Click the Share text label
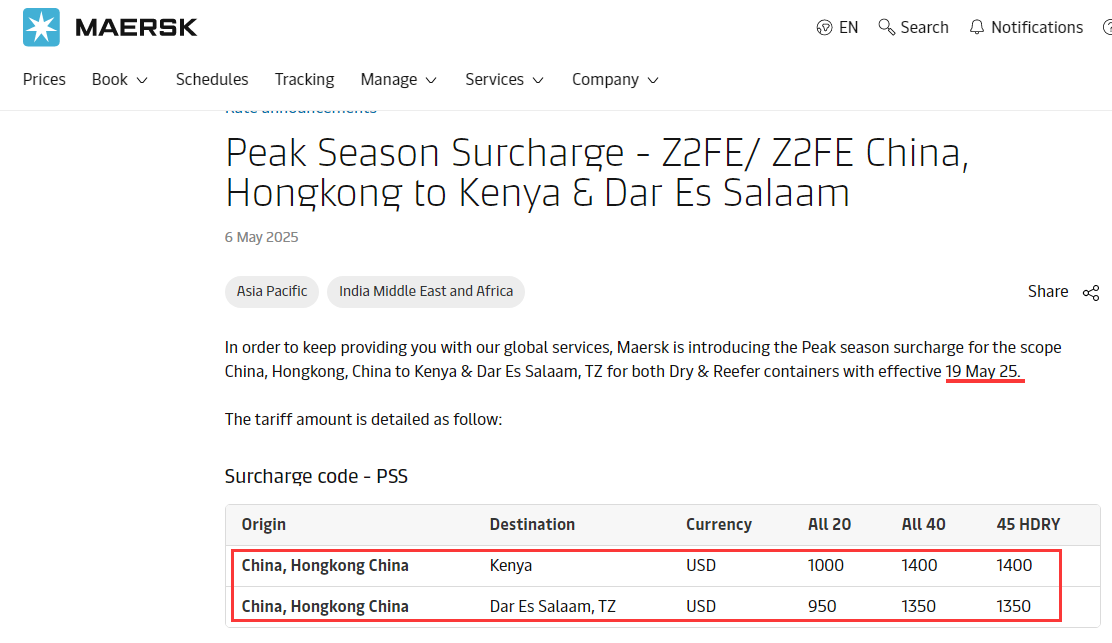Screen dimensions: 1112x643 1048,291
